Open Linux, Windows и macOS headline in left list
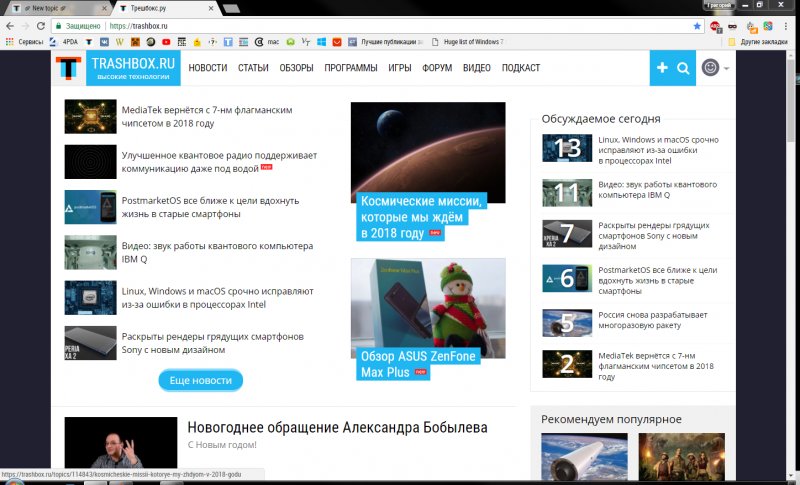Image resolution: width=800 pixels, height=485 pixels. coord(217,298)
